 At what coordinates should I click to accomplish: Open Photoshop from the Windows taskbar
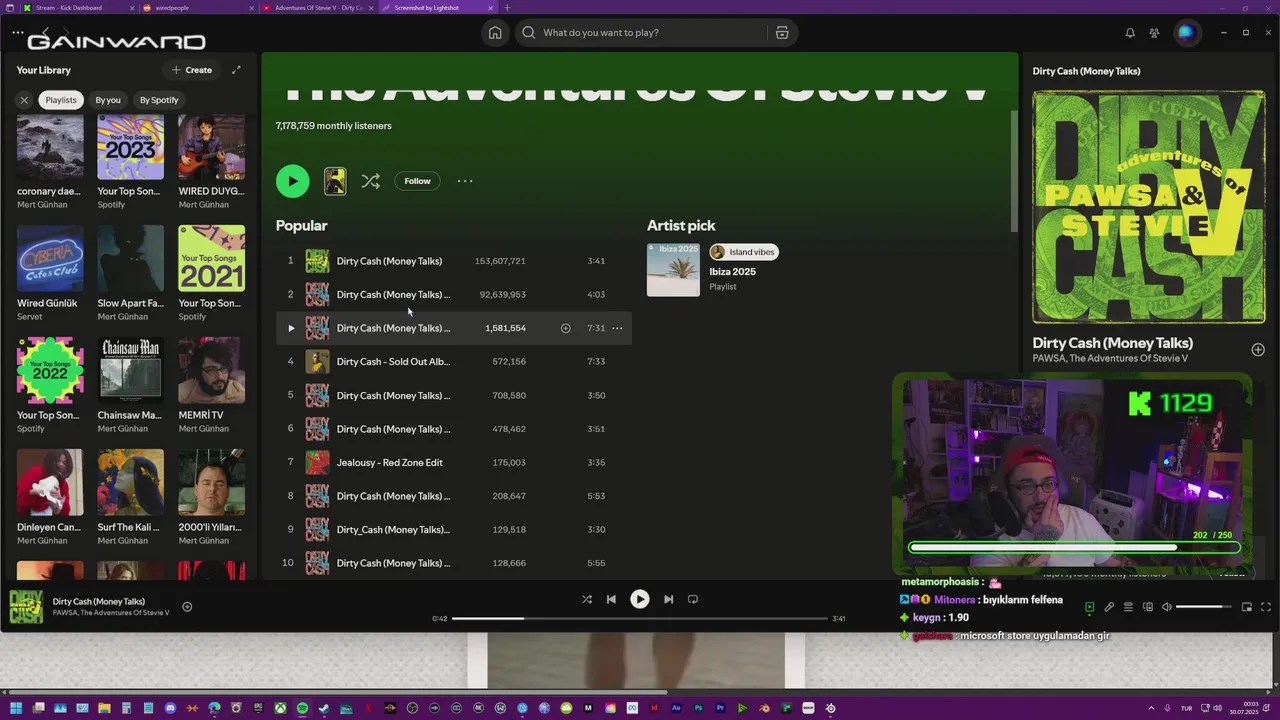pyautogui.click(x=698, y=708)
